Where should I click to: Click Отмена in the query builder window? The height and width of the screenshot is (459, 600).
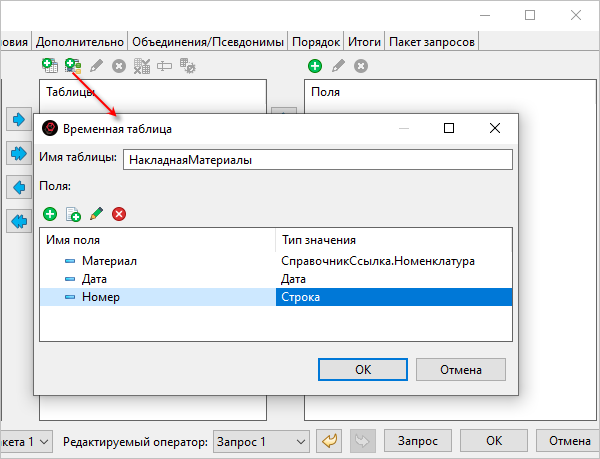[569, 441]
